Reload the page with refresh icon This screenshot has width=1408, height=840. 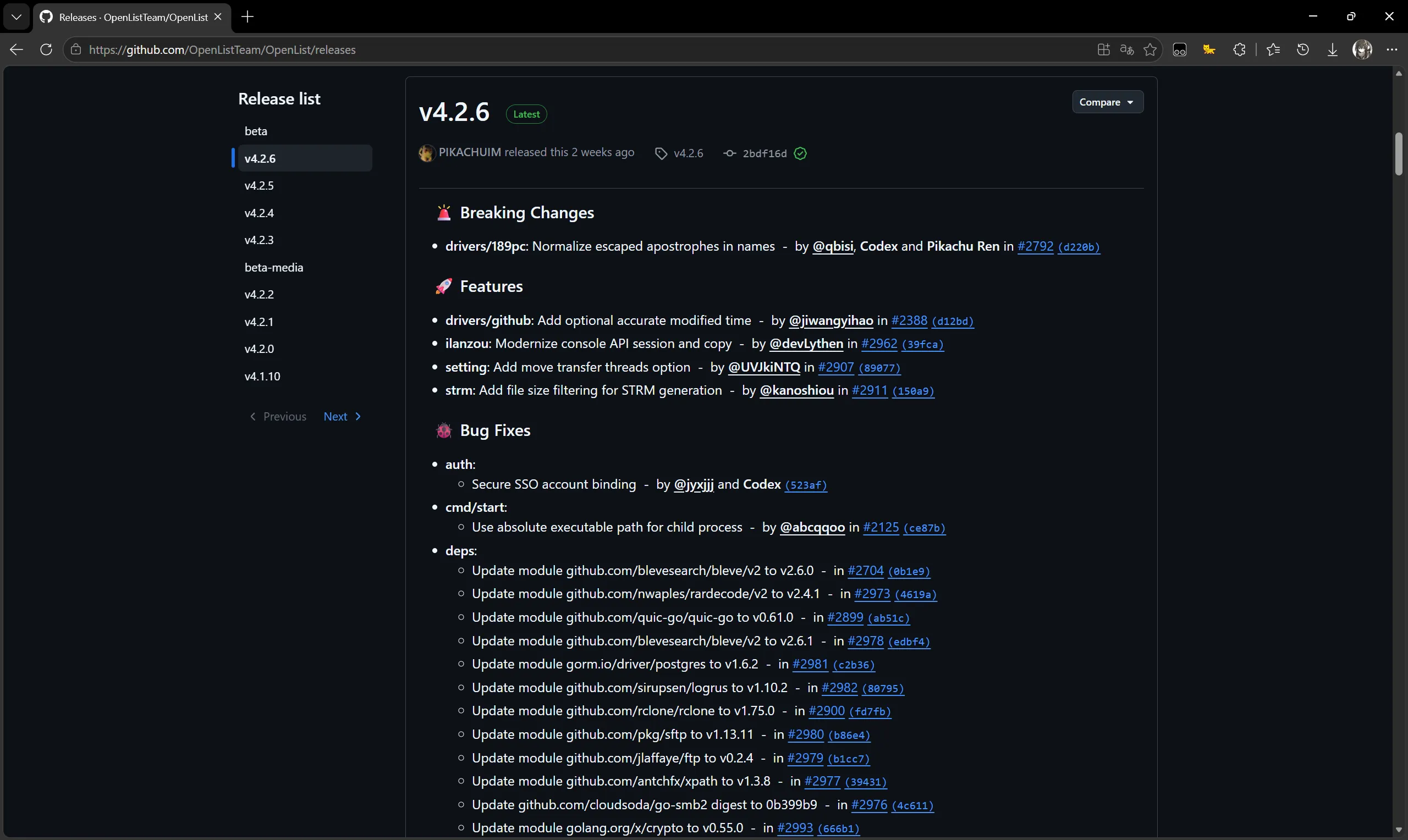tap(46, 50)
